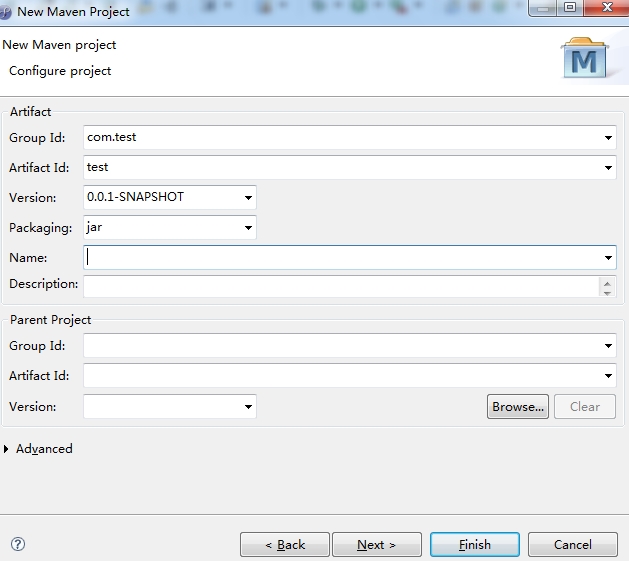Open the help question mark icon
This screenshot has height=561, width=629.
coord(18,544)
